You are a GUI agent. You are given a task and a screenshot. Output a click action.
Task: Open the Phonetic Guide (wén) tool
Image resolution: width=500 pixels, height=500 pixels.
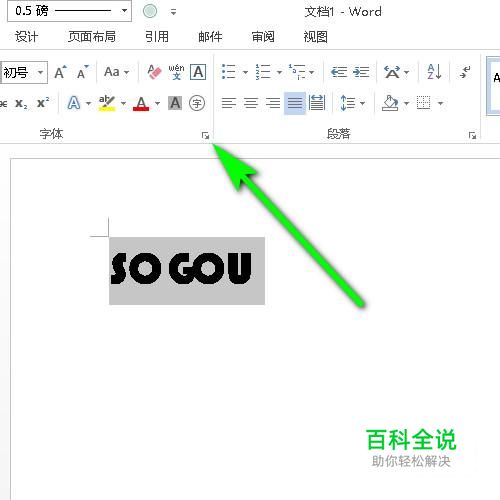(176, 72)
